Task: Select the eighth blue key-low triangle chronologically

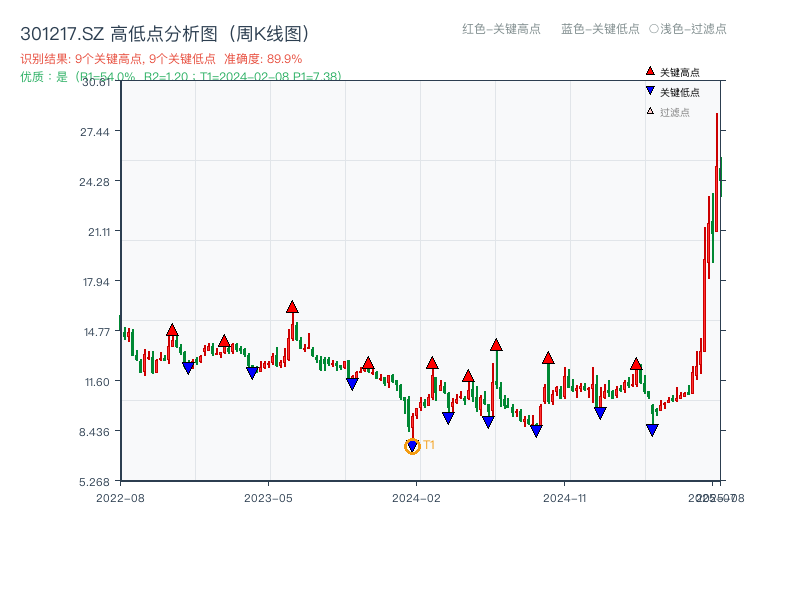Action: pyautogui.click(x=601, y=413)
